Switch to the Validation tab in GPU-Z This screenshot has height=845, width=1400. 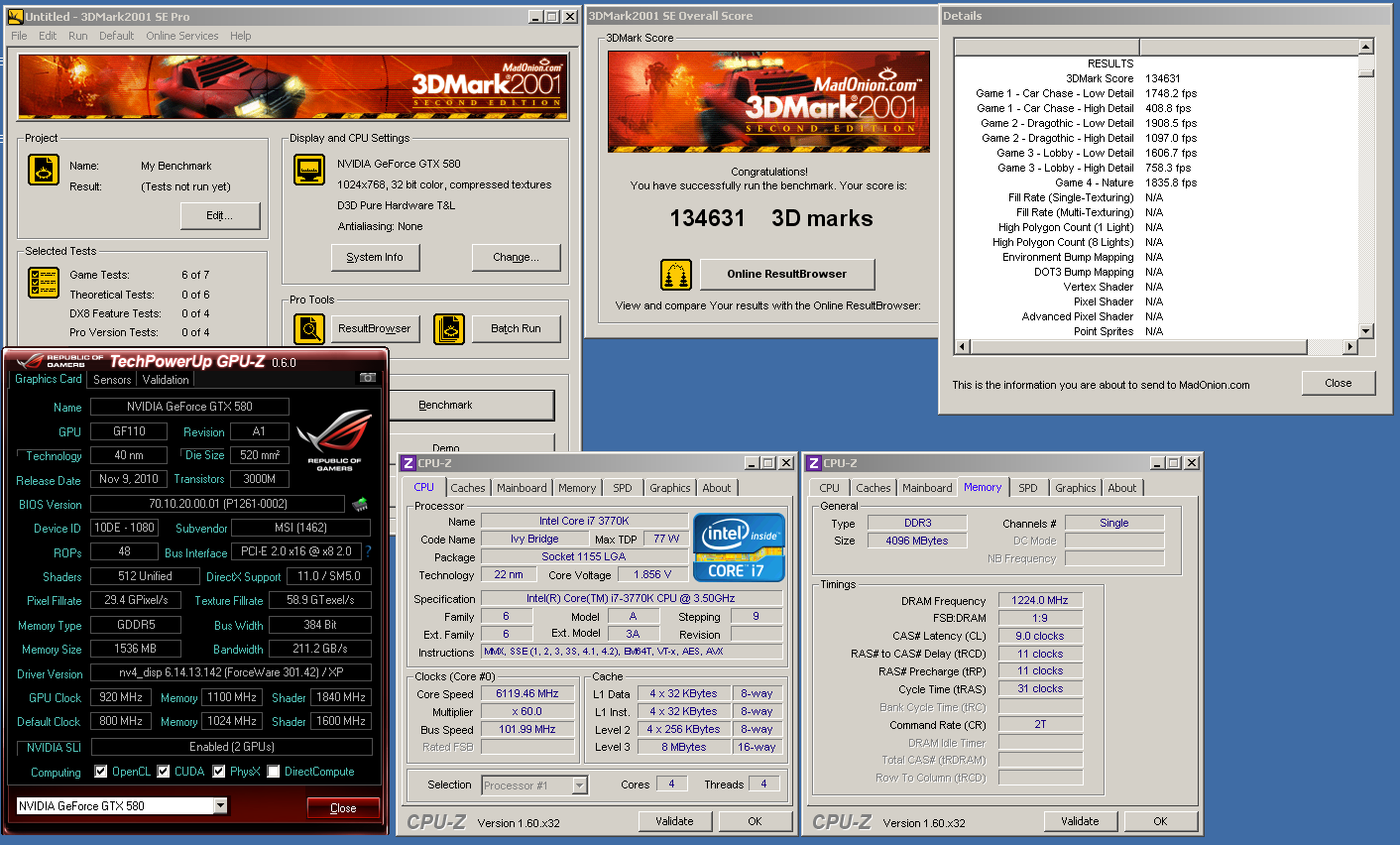pos(166,380)
